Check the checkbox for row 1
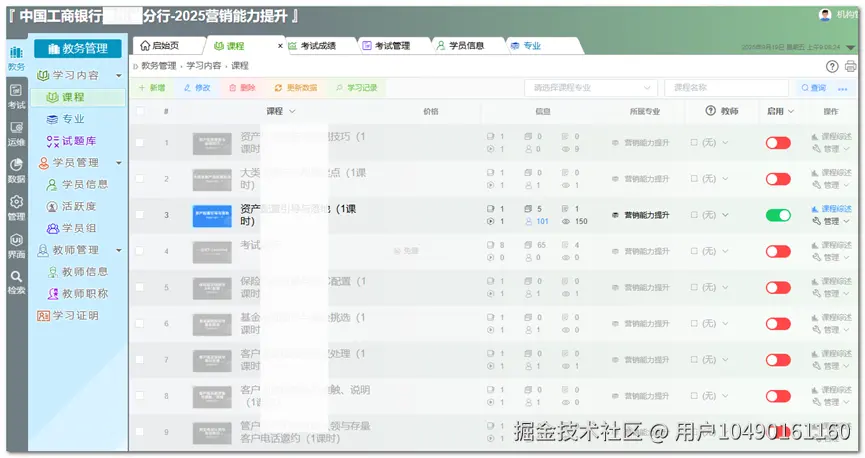Screen dimensions: 865x458 click(140, 143)
